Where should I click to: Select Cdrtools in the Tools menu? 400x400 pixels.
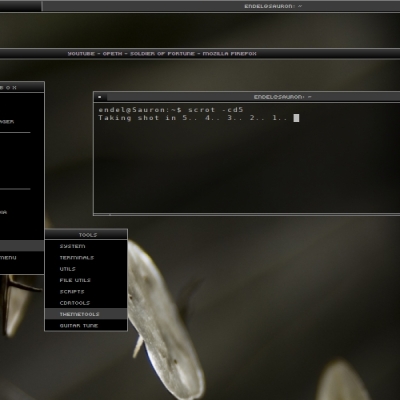tap(86, 303)
